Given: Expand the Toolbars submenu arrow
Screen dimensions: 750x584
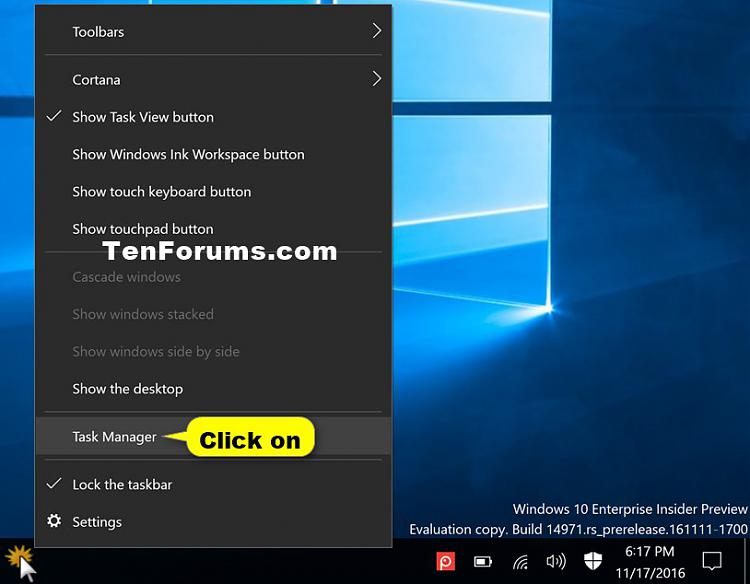Looking at the screenshot, I should click(377, 31).
